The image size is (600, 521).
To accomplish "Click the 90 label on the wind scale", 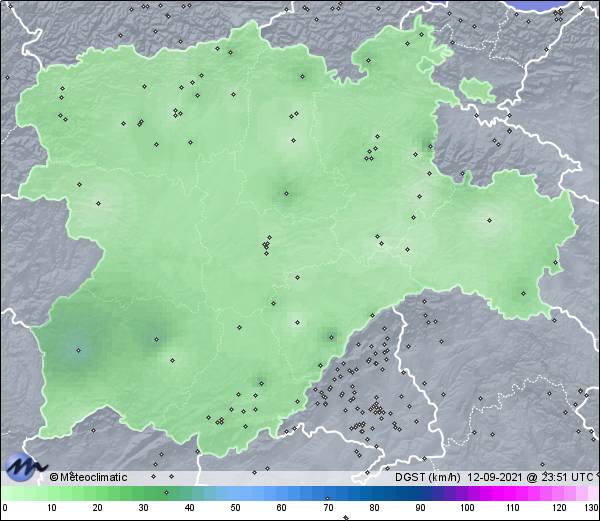I will pos(421,508).
